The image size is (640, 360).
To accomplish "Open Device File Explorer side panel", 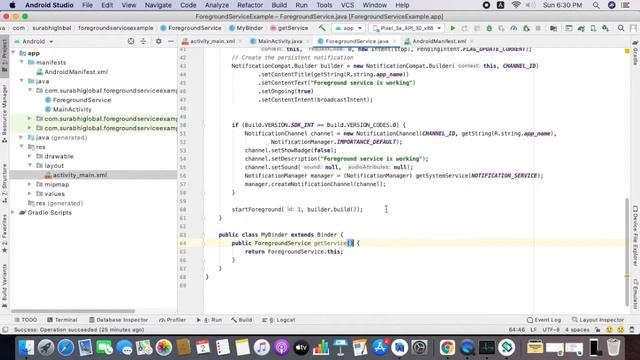I will 636,236.
